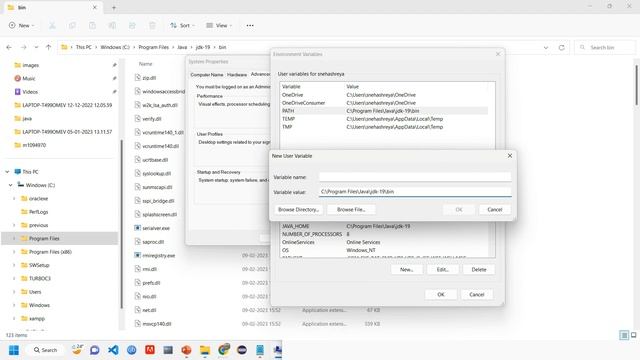Click Java in the address breadcrumb
Screen dimensions: 640x360
(182, 47)
